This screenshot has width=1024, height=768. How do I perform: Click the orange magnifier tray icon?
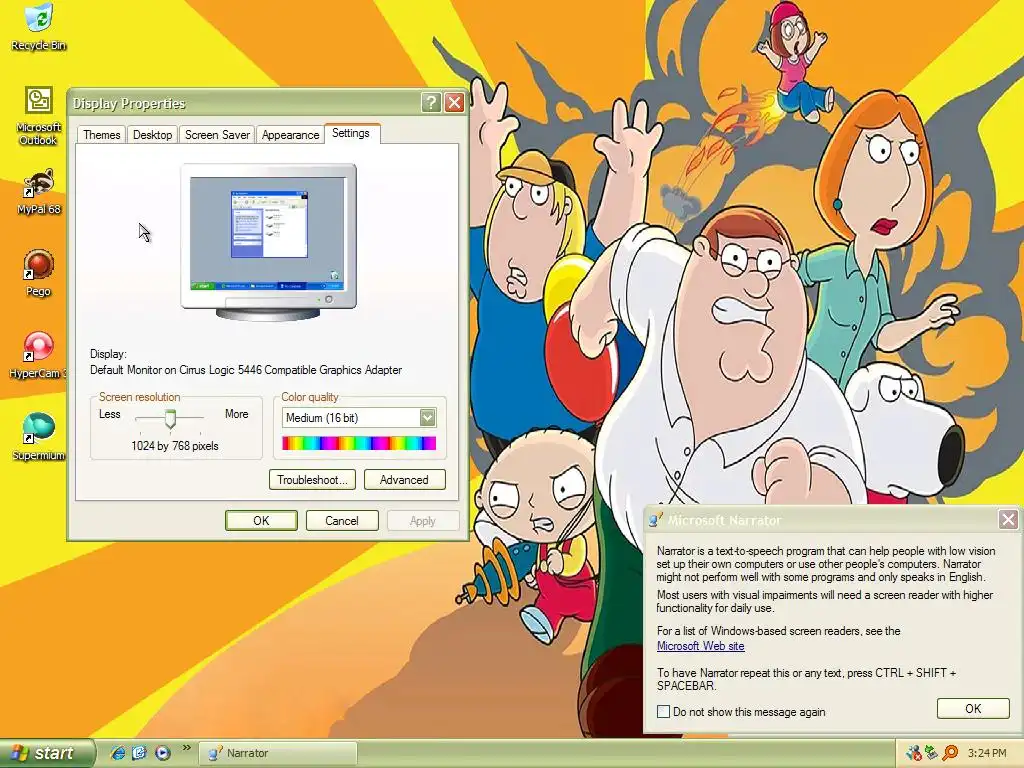pyautogui.click(x=950, y=753)
